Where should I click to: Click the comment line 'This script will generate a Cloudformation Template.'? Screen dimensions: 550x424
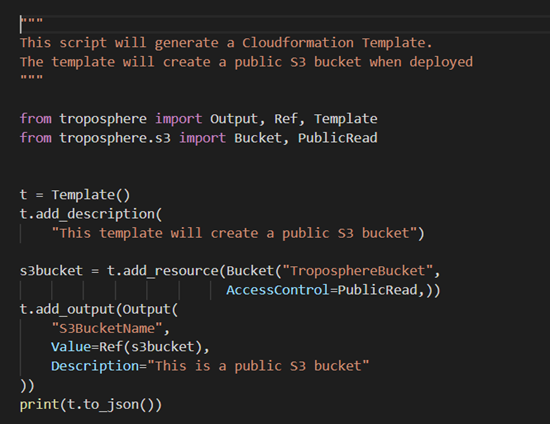tap(226, 43)
